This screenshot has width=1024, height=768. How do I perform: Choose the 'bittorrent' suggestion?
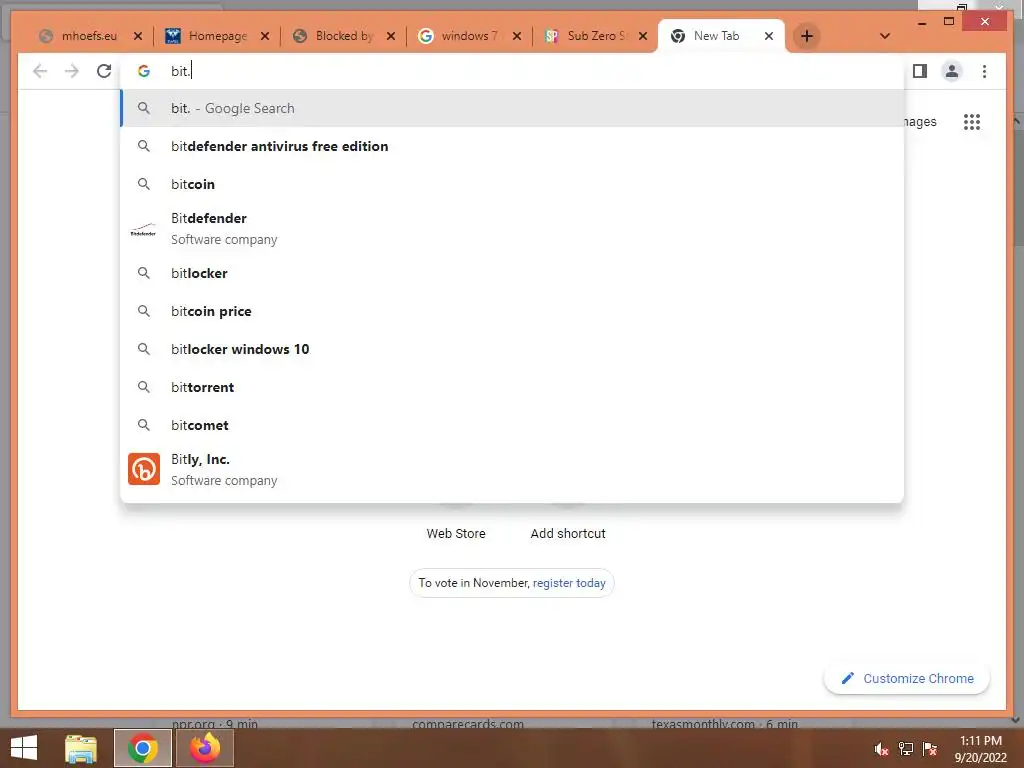(512, 387)
